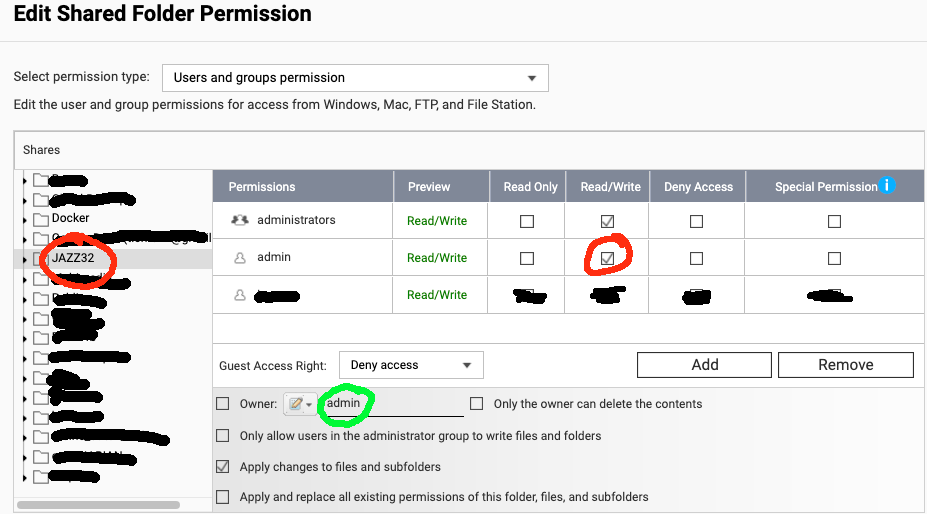Screen dimensions: 927x514
Task: Check Deny Access for admin user
Action: point(696,258)
